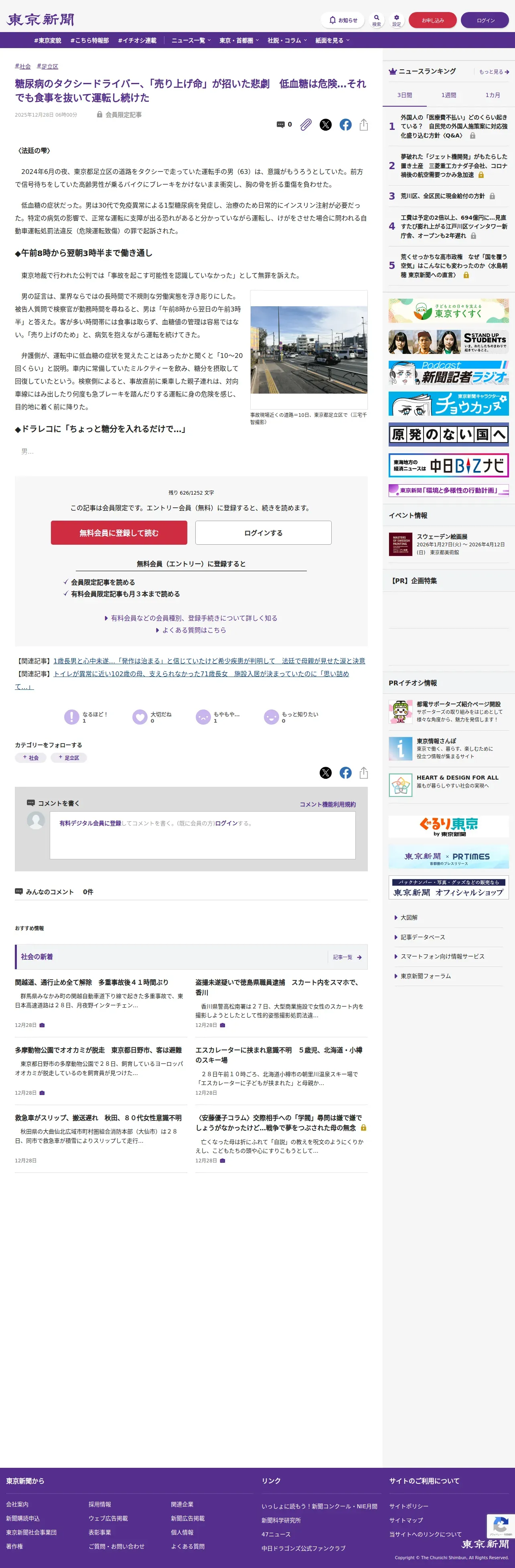
Task: Click the もっと知りたい reaction face
Action: pyautogui.click(x=271, y=717)
